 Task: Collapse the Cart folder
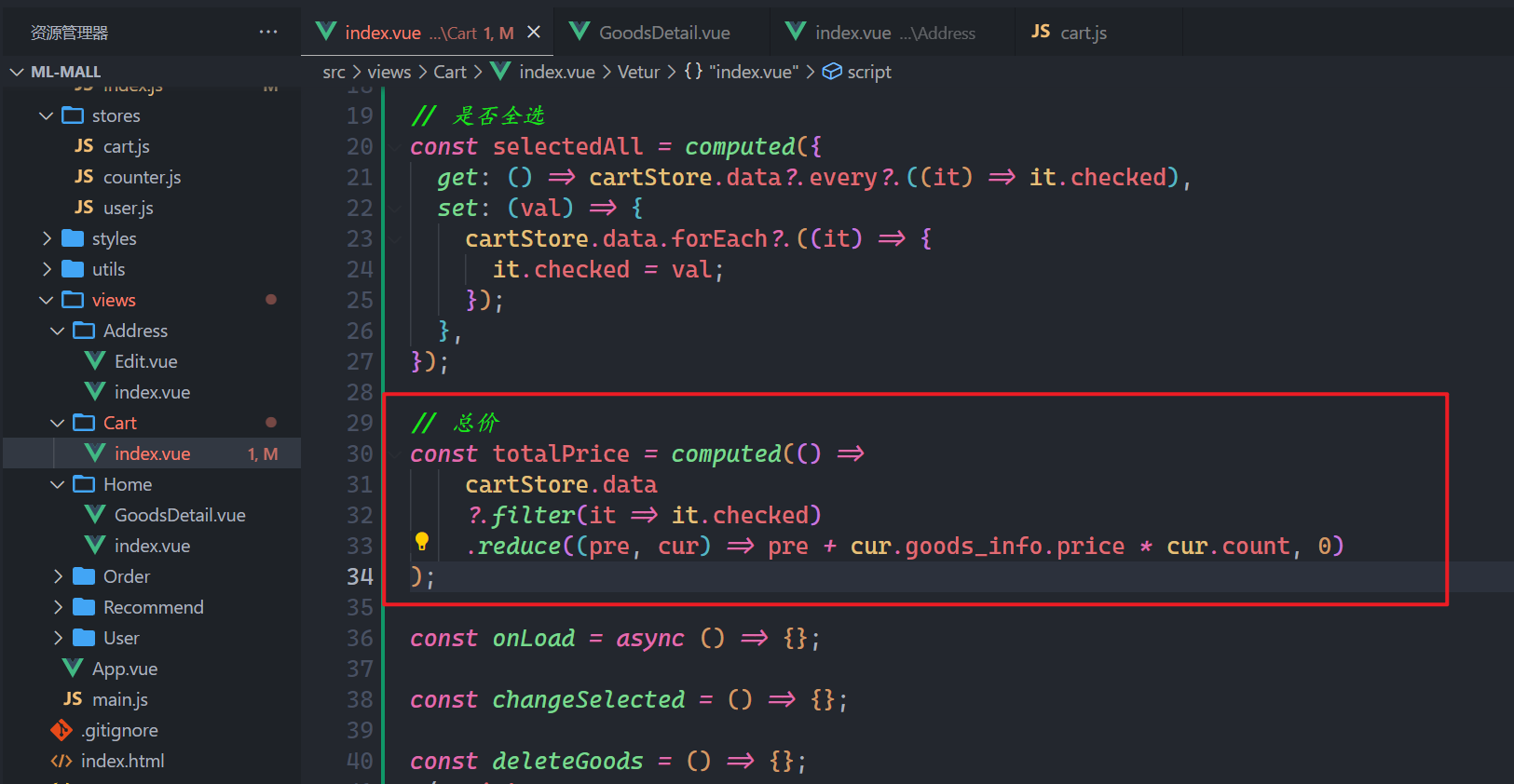(58, 423)
